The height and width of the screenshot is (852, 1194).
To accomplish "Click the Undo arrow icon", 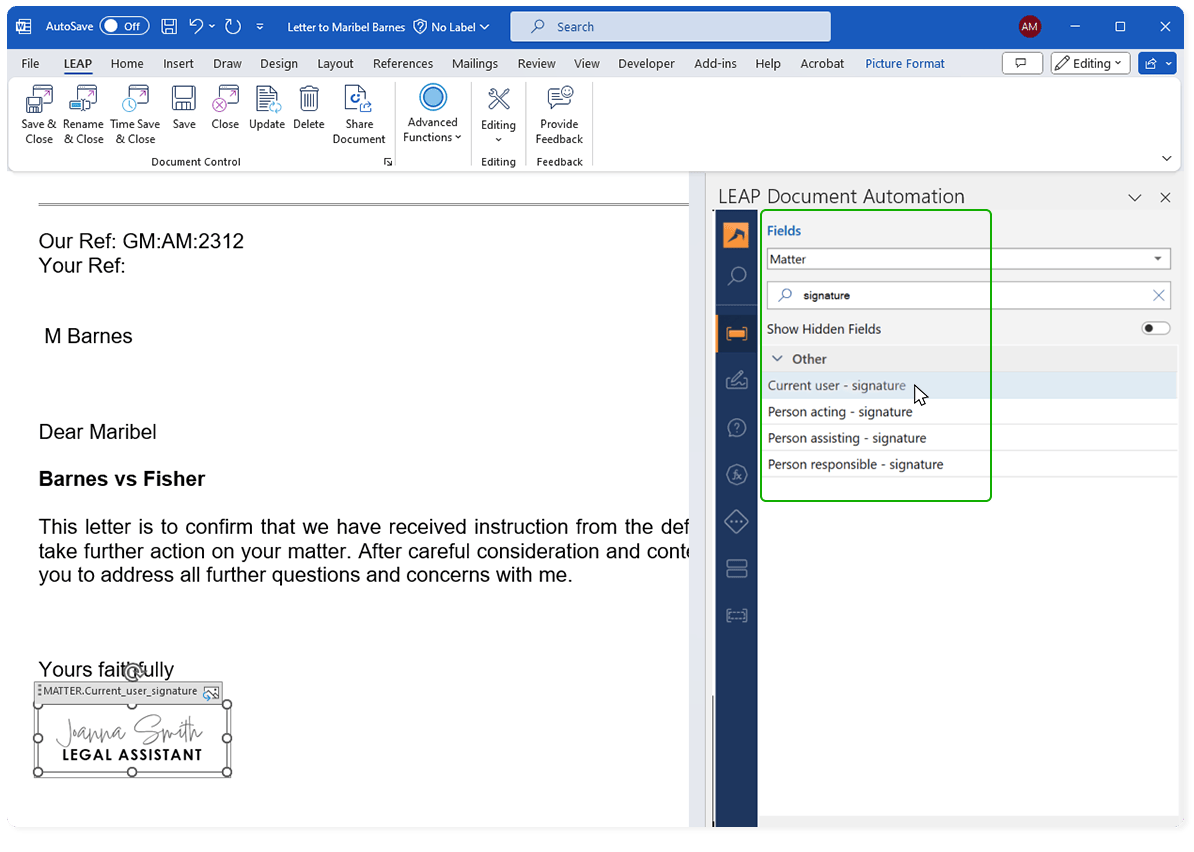I will point(196,26).
